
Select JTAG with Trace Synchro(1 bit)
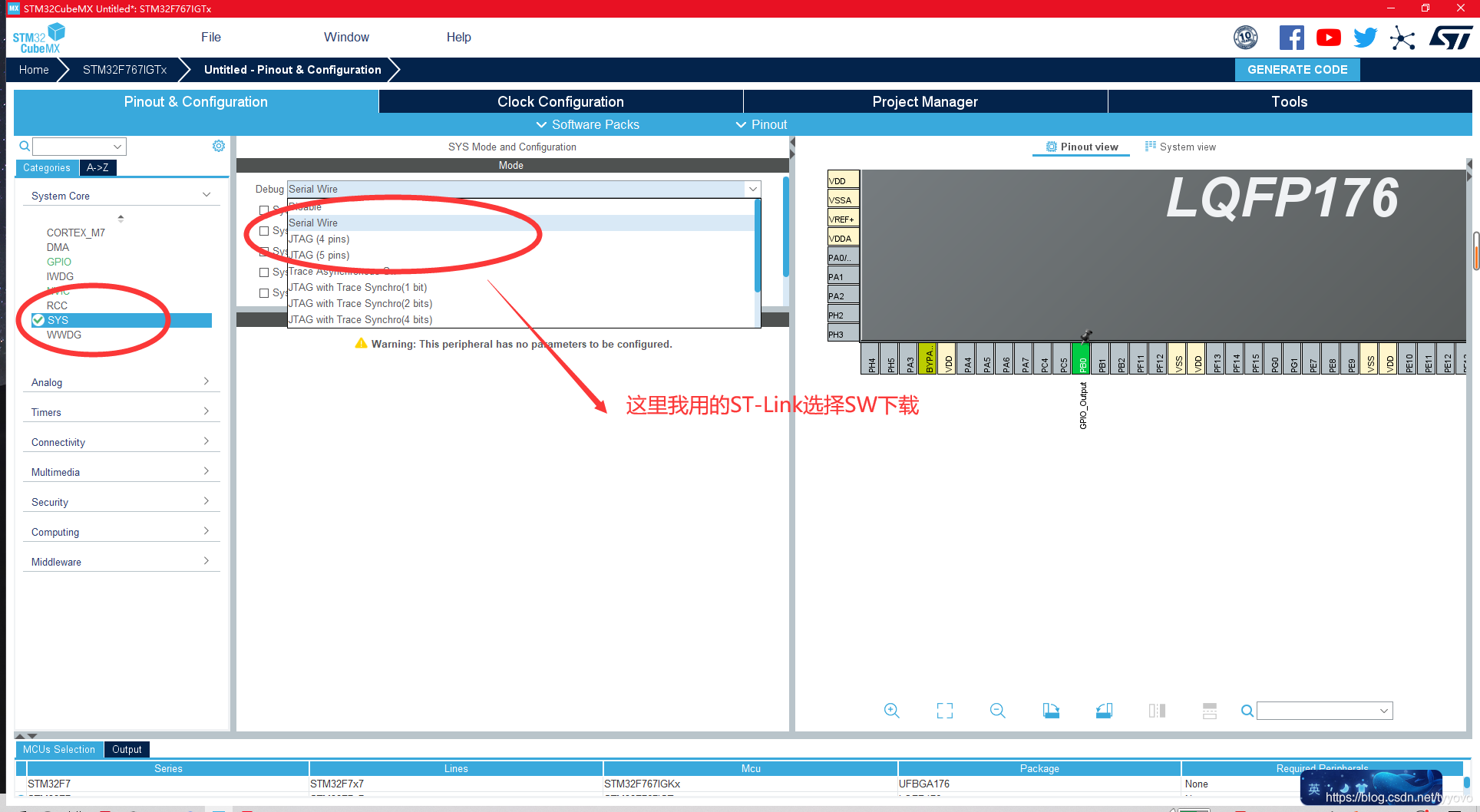521,287
